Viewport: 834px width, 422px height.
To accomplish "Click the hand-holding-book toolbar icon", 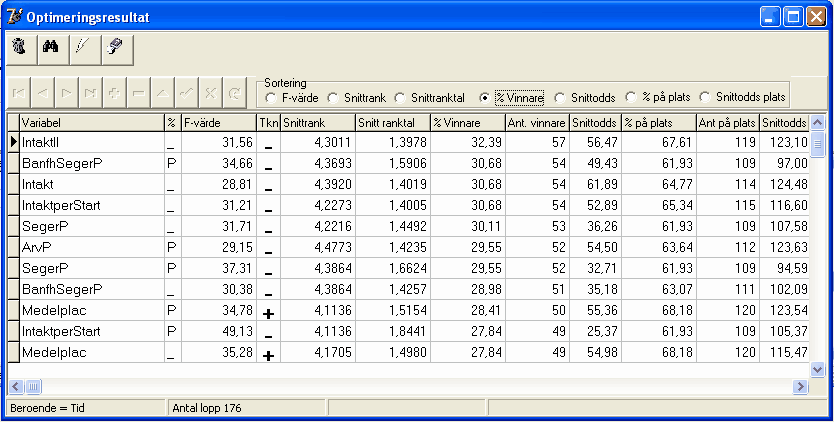I will [116, 49].
